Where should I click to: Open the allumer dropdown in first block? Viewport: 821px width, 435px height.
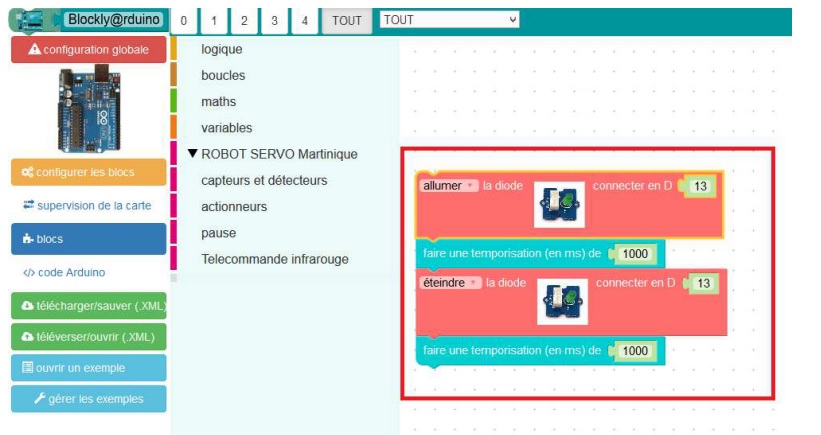tap(449, 186)
